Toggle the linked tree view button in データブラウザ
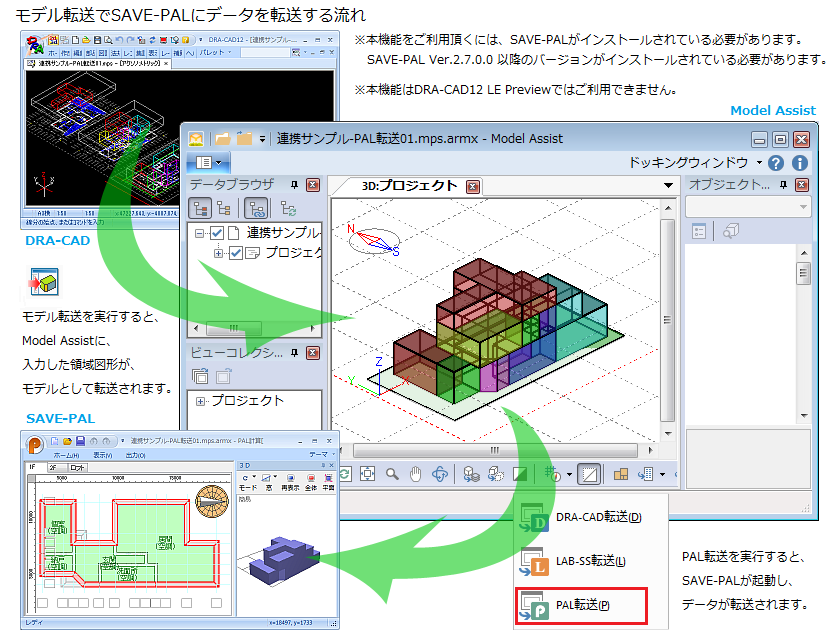Screen dimensions: 840x640 pos(256,208)
